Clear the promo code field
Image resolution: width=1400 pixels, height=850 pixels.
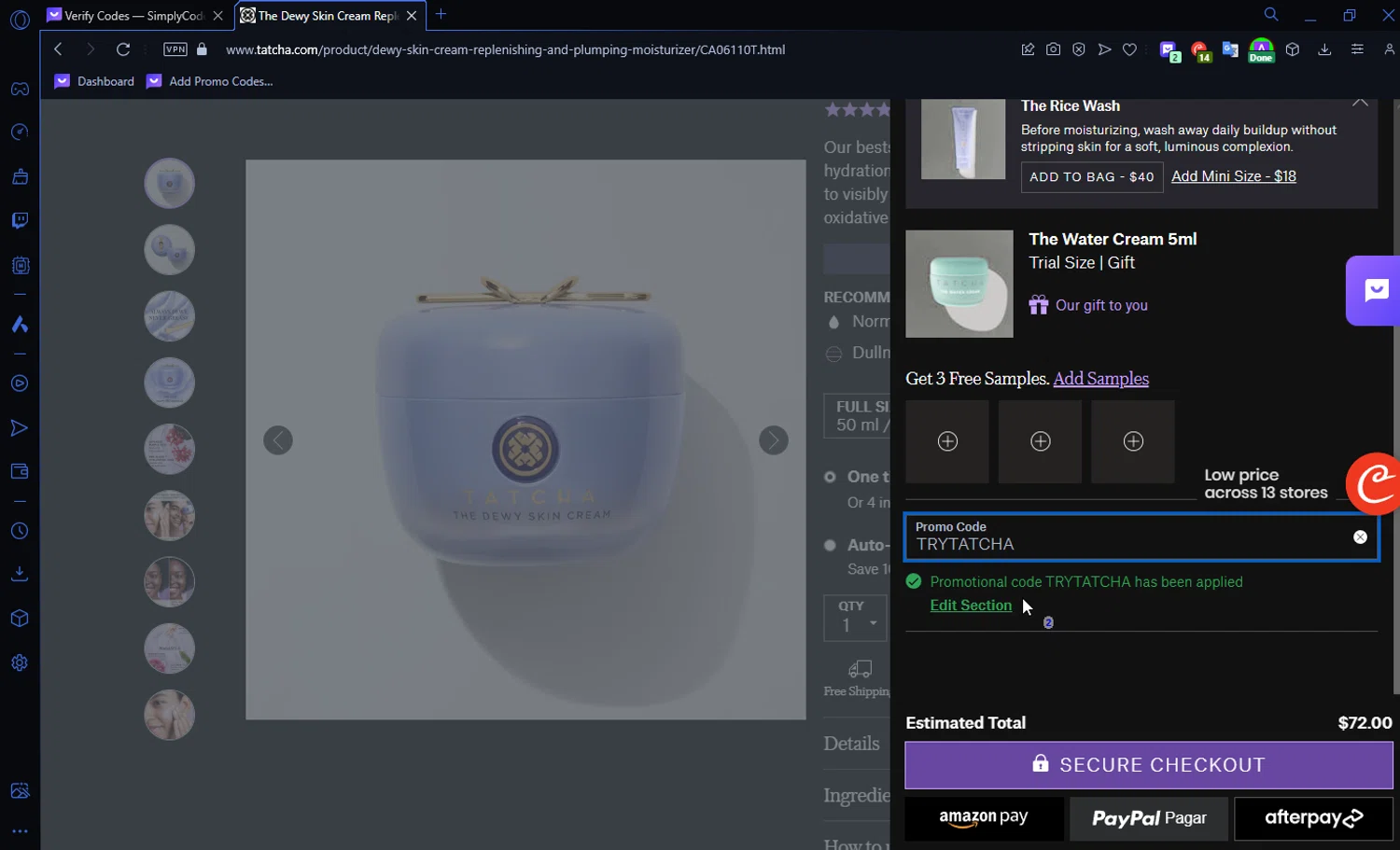(1360, 536)
